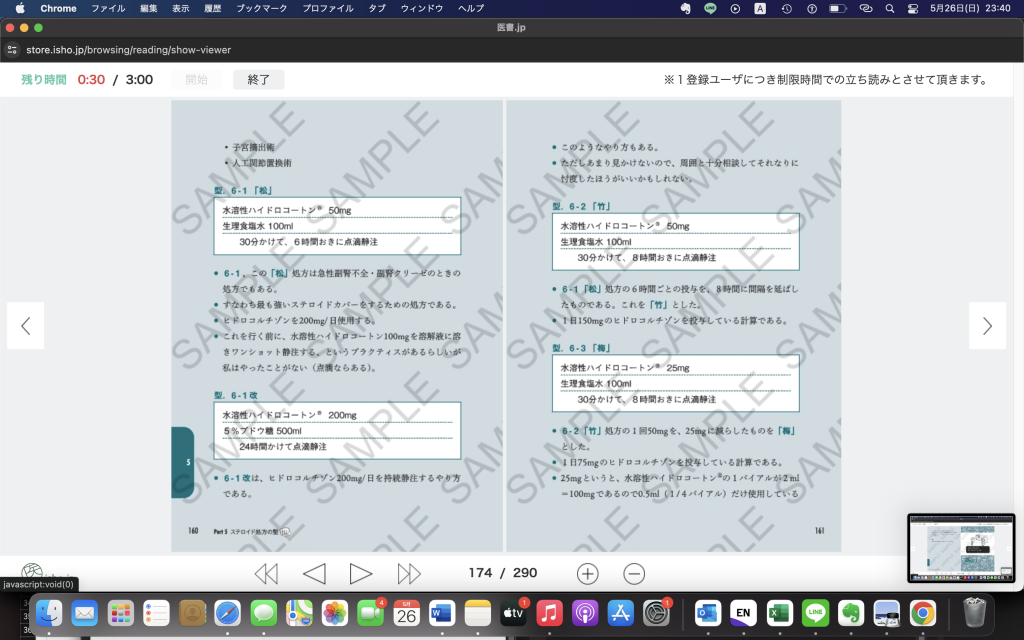The image size is (1024, 640).
Task: Zoom in with the plus circle icon
Action: pyautogui.click(x=588, y=573)
